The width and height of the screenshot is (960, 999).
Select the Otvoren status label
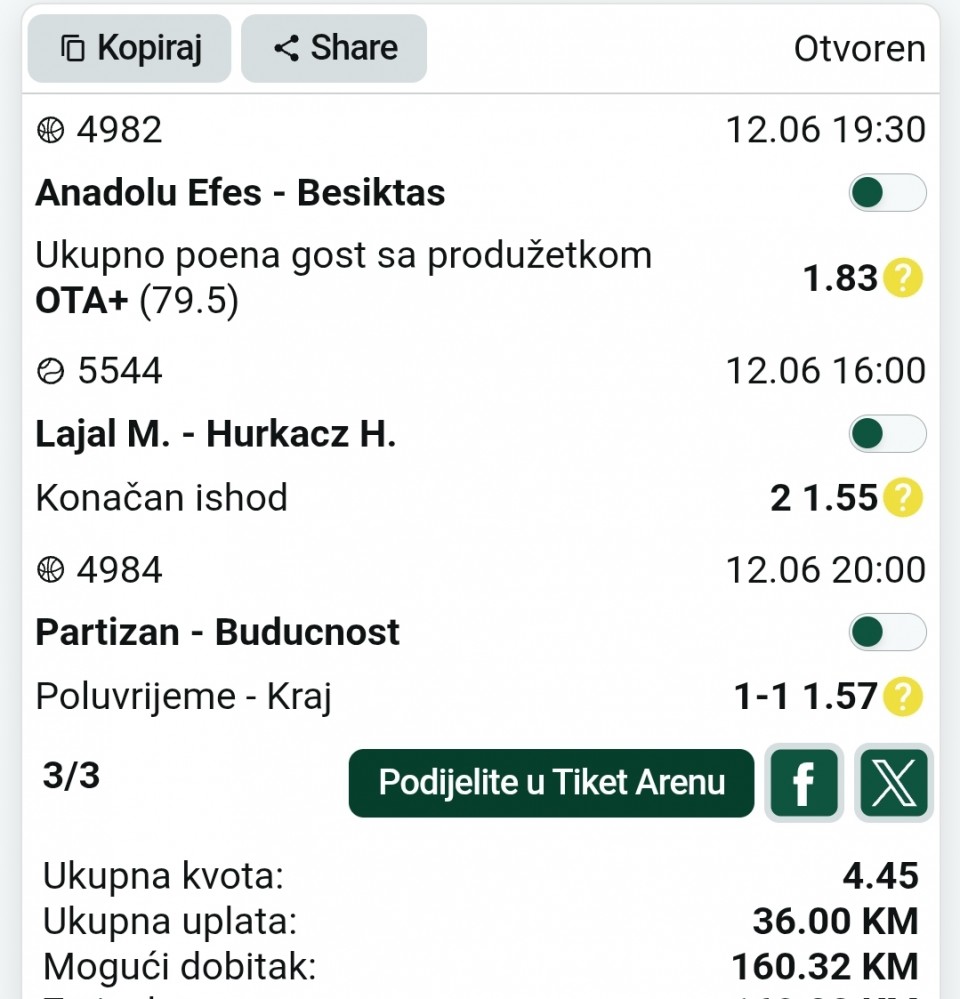pyautogui.click(x=859, y=49)
